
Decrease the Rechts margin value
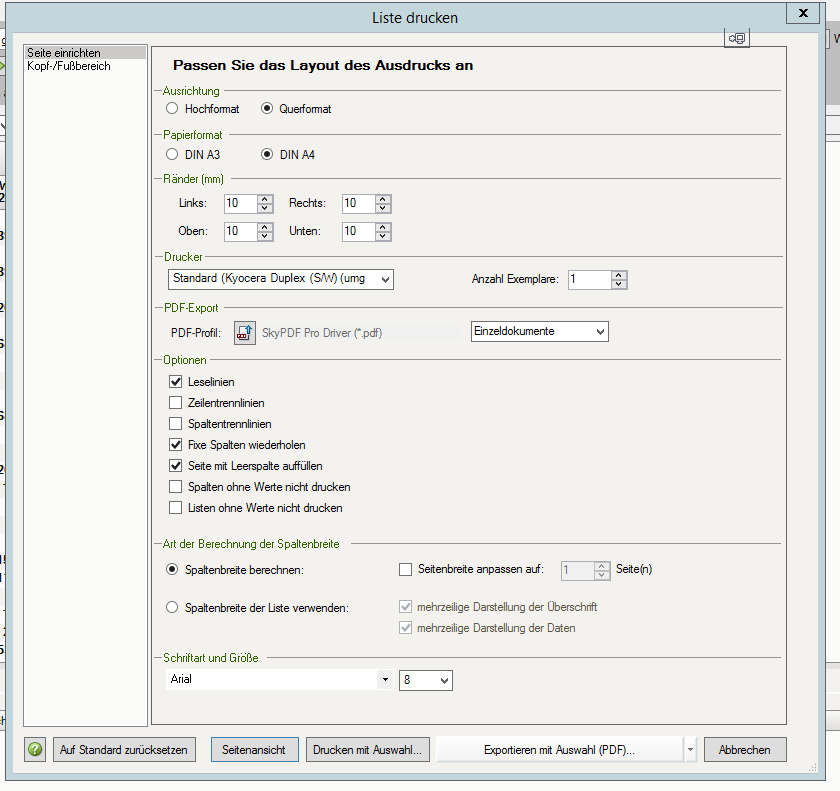click(x=382, y=208)
